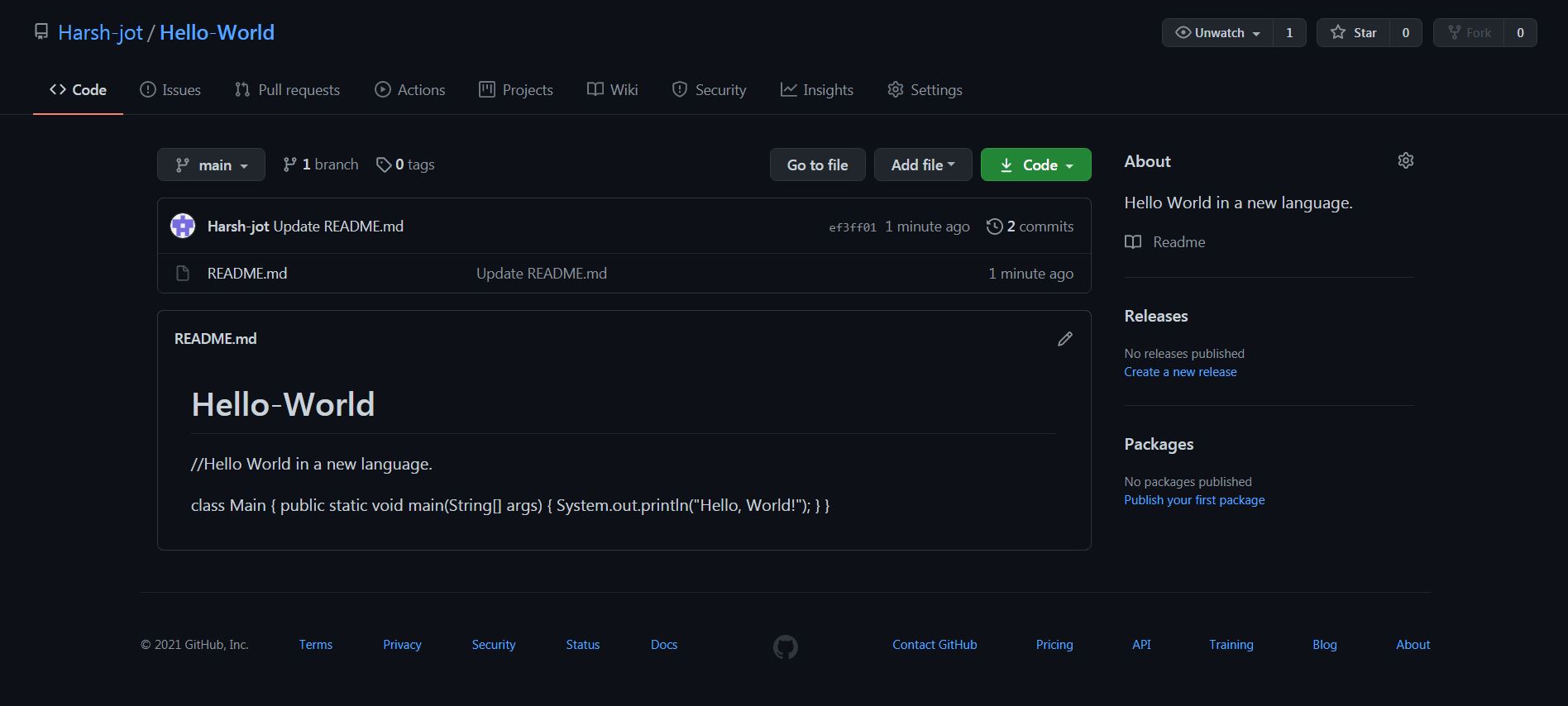Open the Terms footer link
This screenshot has width=1568, height=706.
[316, 645]
